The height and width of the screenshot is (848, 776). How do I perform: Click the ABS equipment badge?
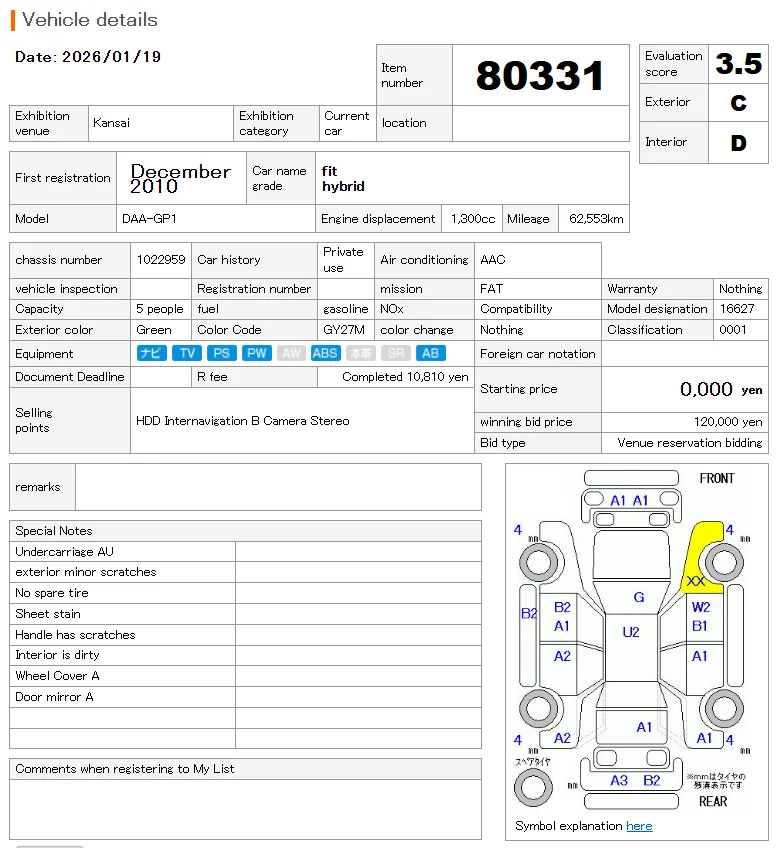click(326, 353)
